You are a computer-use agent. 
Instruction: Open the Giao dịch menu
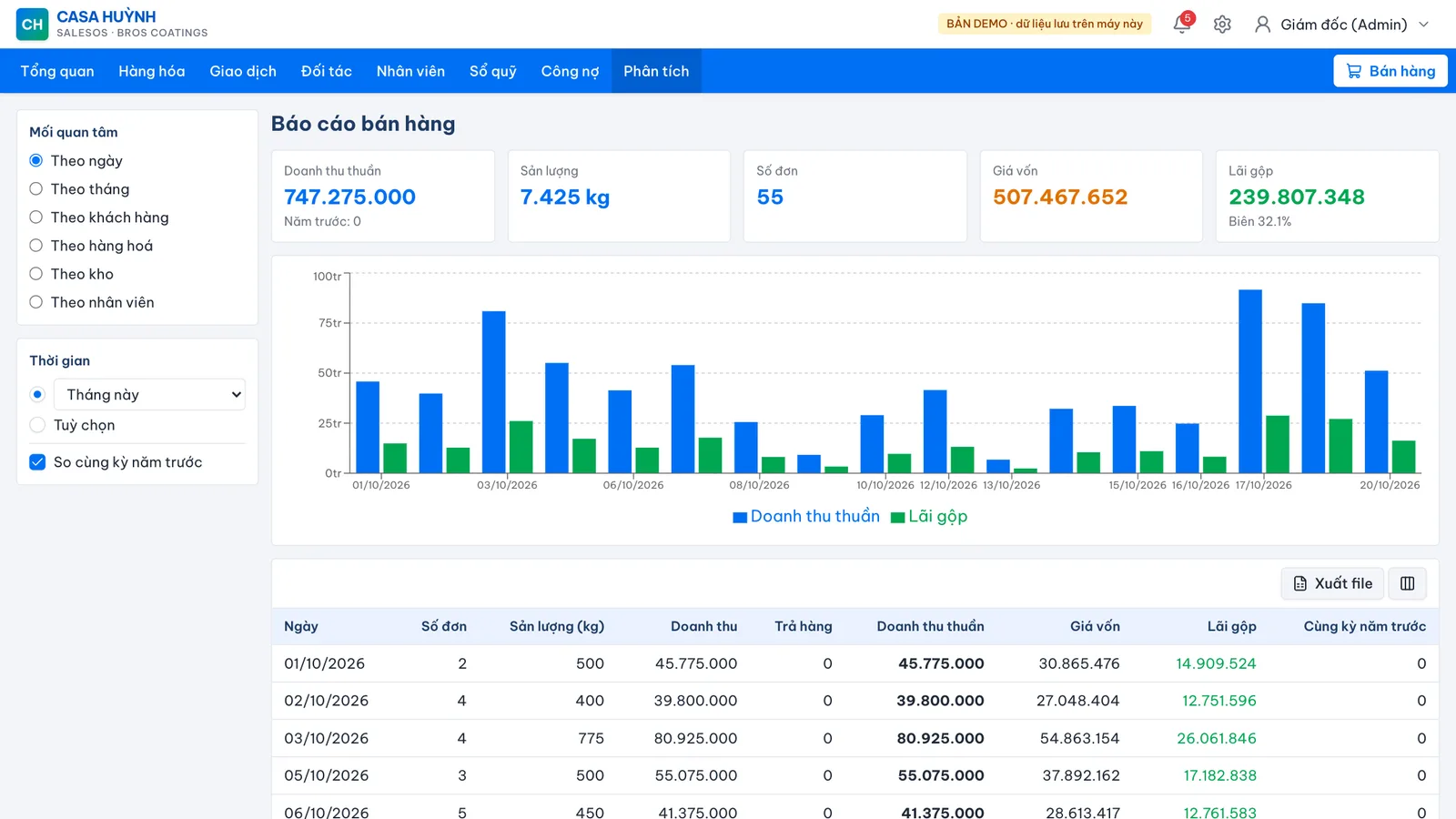(243, 71)
